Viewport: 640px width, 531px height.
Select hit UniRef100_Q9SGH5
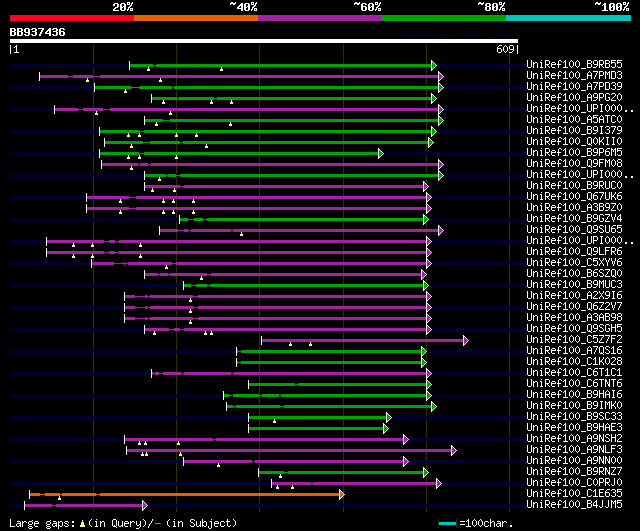coord(574,329)
